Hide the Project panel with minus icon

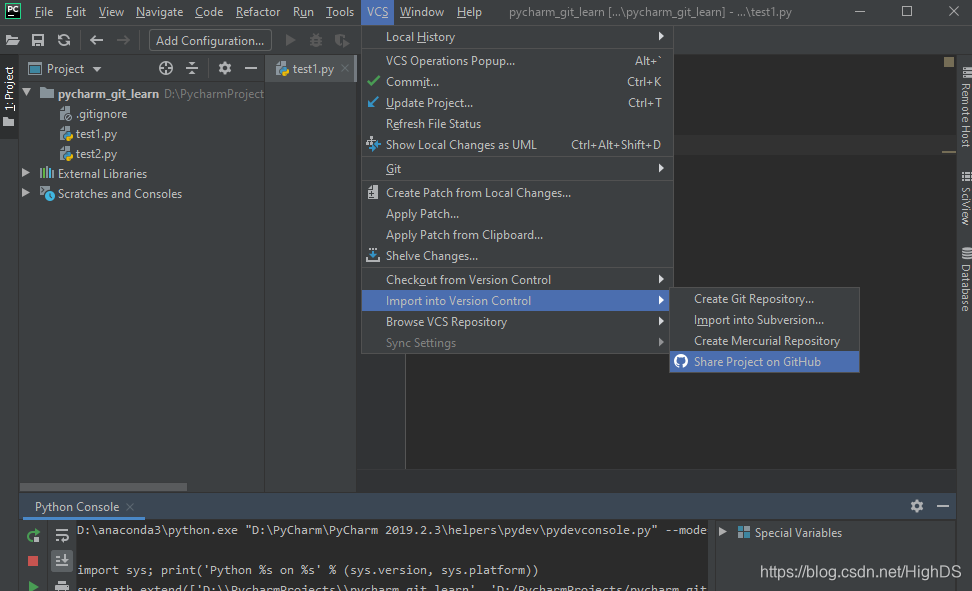coord(250,68)
